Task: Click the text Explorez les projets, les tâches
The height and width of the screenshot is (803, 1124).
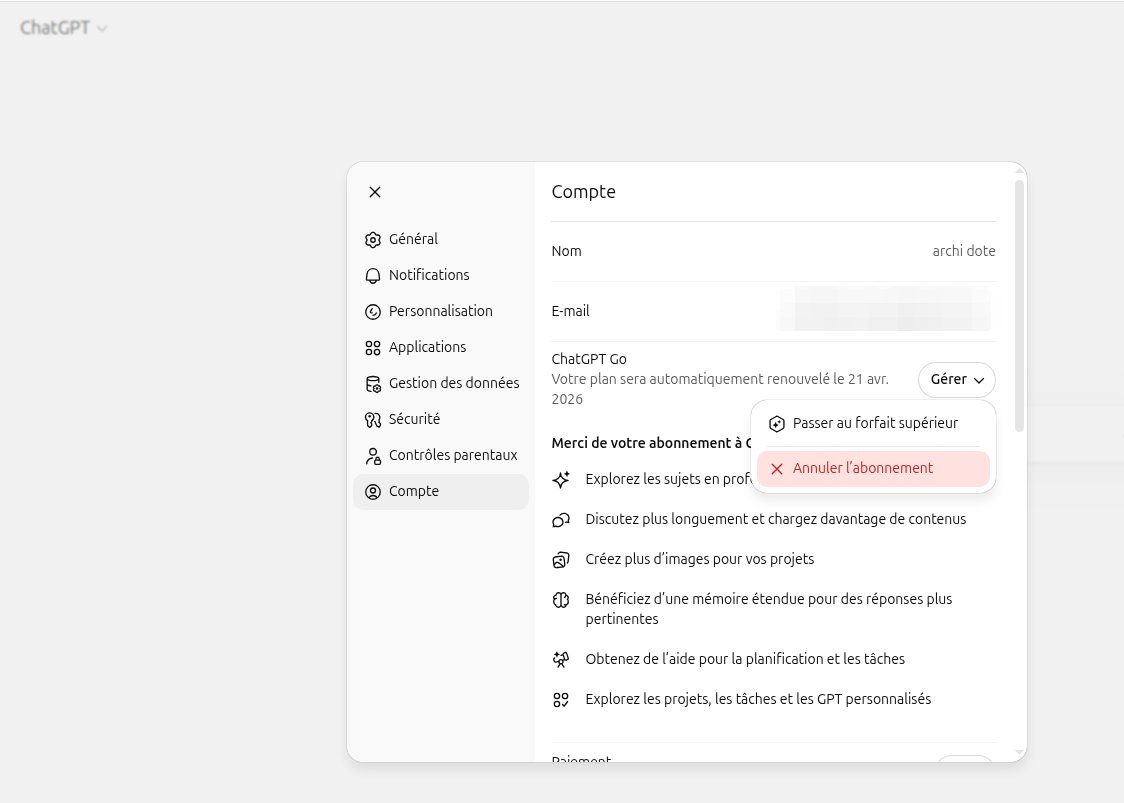Action: pyautogui.click(x=758, y=699)
